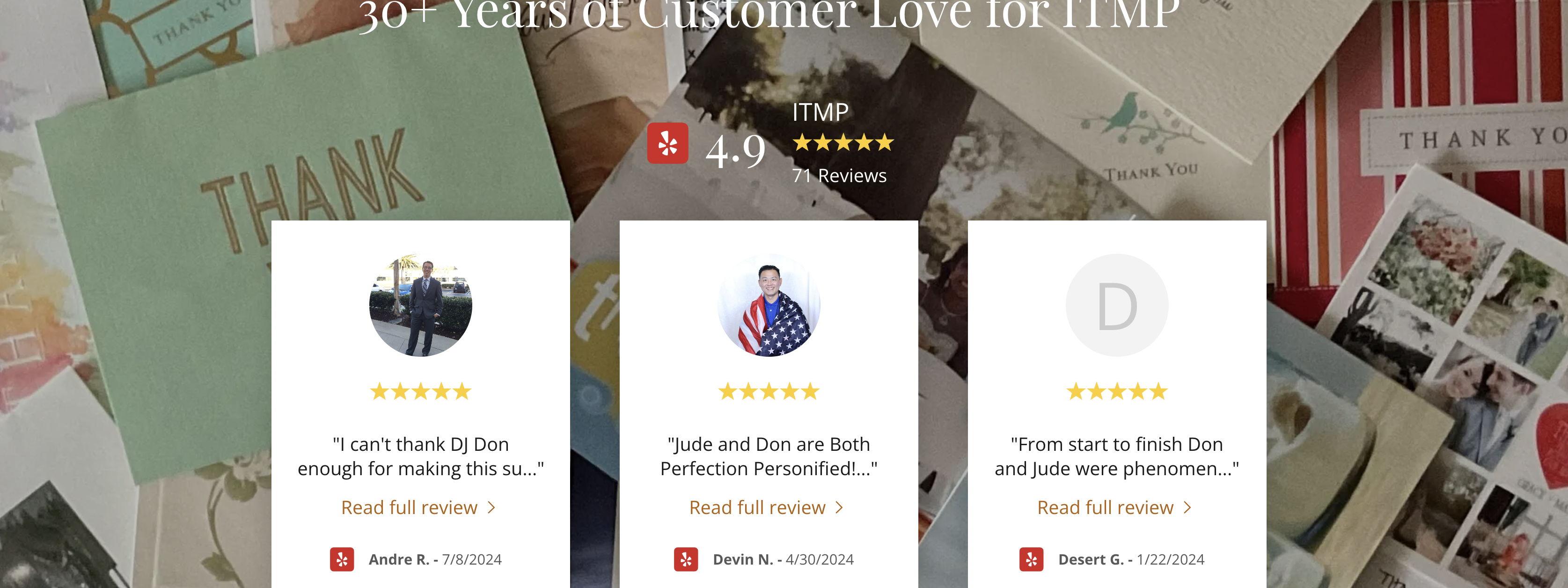This screenshot has width=1568, height=588.
Task: Click the five-star rating on Devin's review
Action: pos(769,391)
